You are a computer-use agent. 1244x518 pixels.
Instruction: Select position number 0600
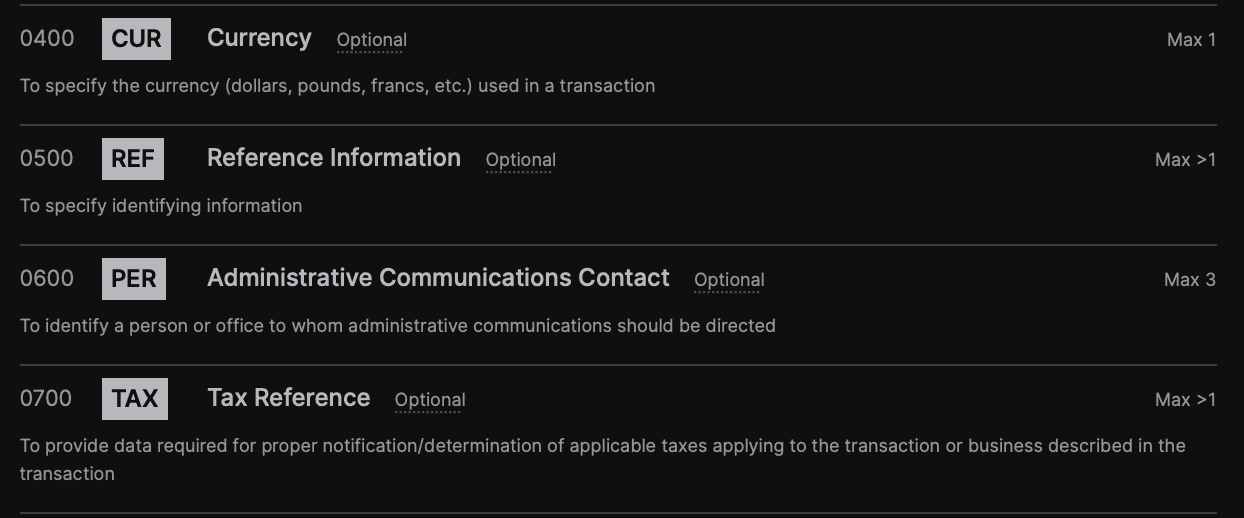[x=47, y=279]
